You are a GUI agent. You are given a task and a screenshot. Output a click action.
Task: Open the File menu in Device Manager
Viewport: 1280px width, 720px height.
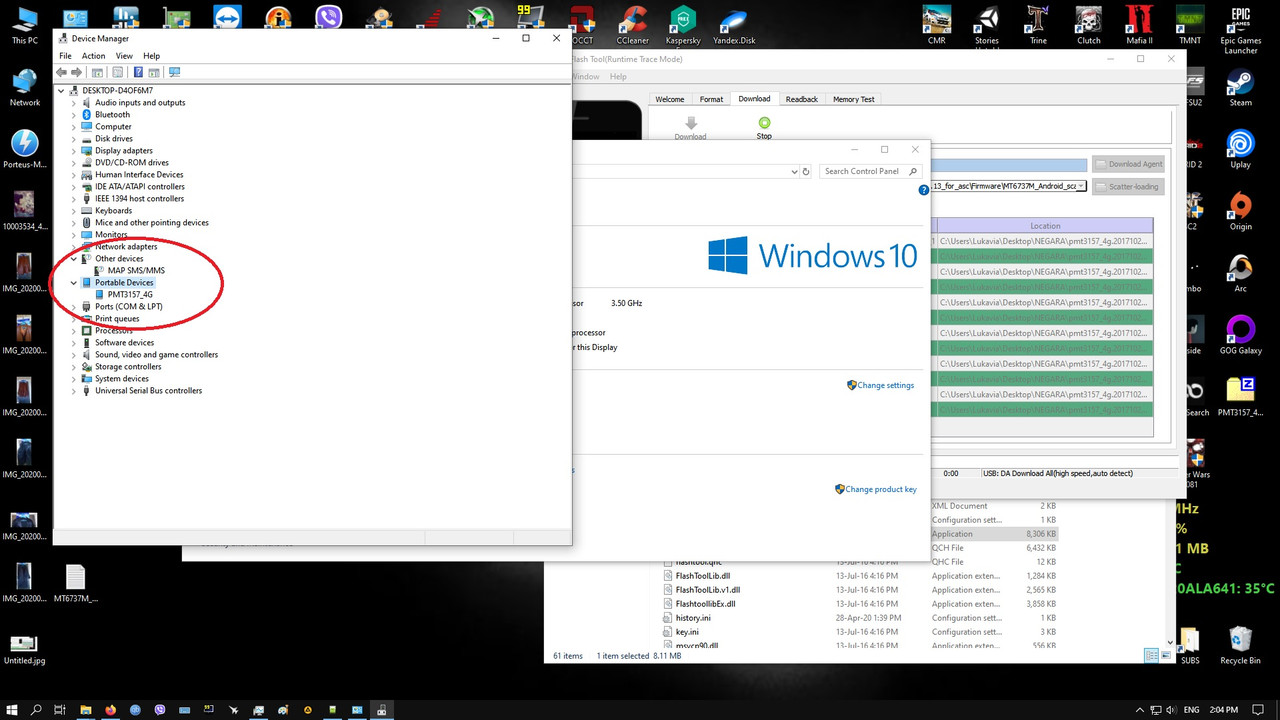pos(65,56)
